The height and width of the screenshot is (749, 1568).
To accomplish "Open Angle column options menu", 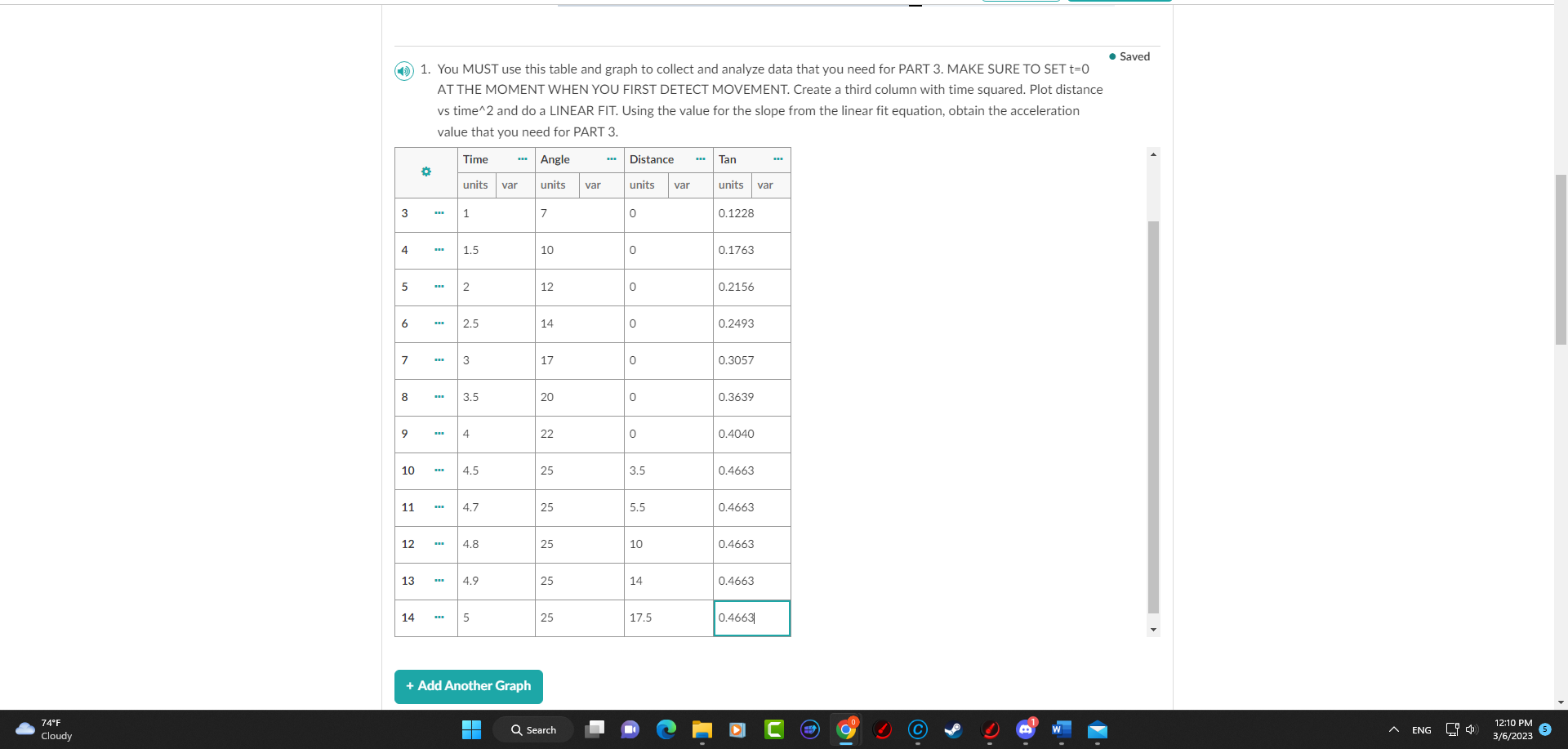I will 612,159.
